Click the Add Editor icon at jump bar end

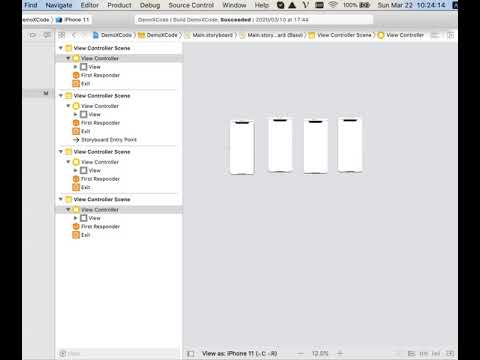450,35
